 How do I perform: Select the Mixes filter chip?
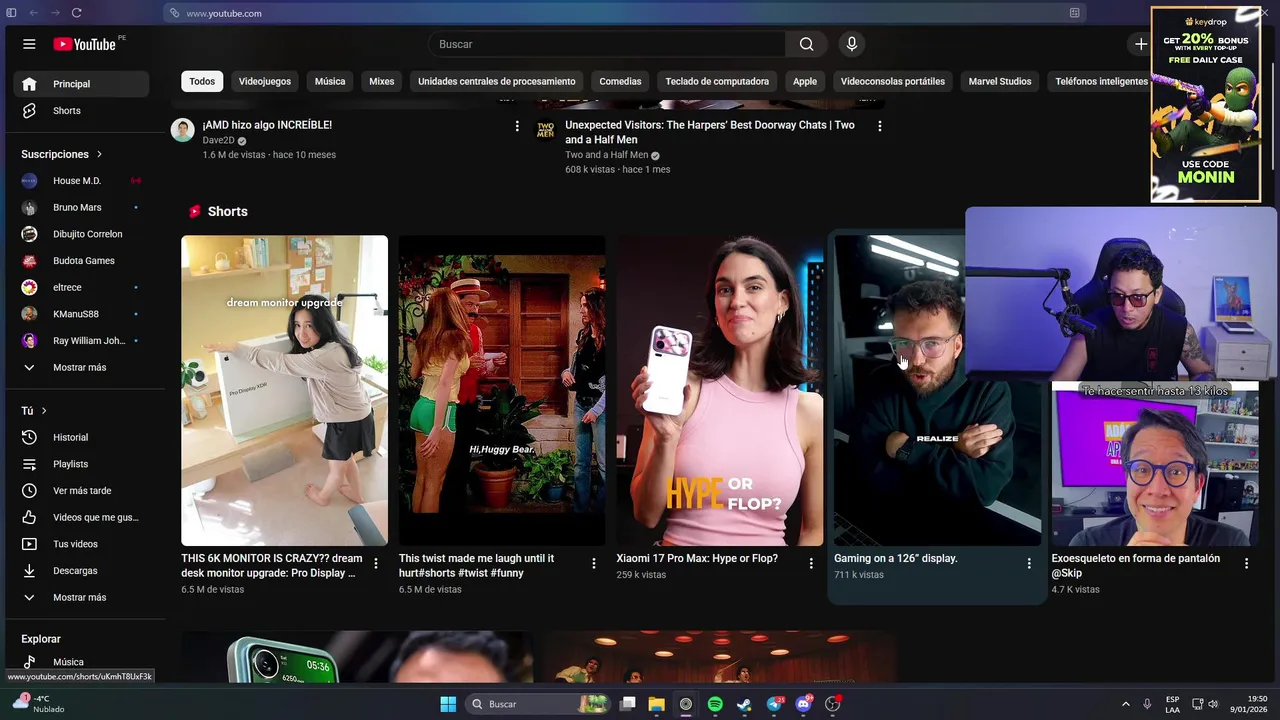point(382,81)
